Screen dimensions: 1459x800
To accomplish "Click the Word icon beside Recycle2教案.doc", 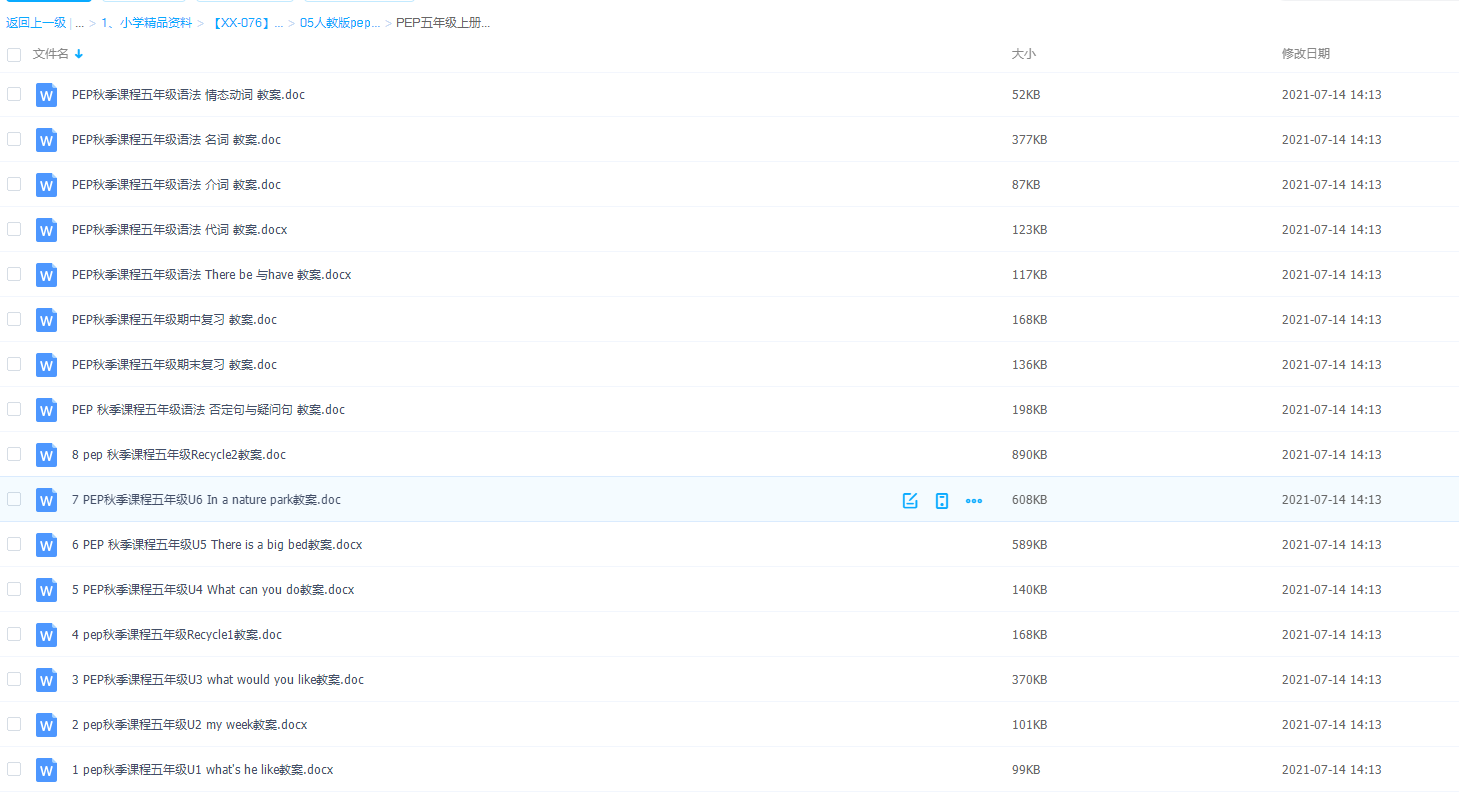I will tap(46, 455).
